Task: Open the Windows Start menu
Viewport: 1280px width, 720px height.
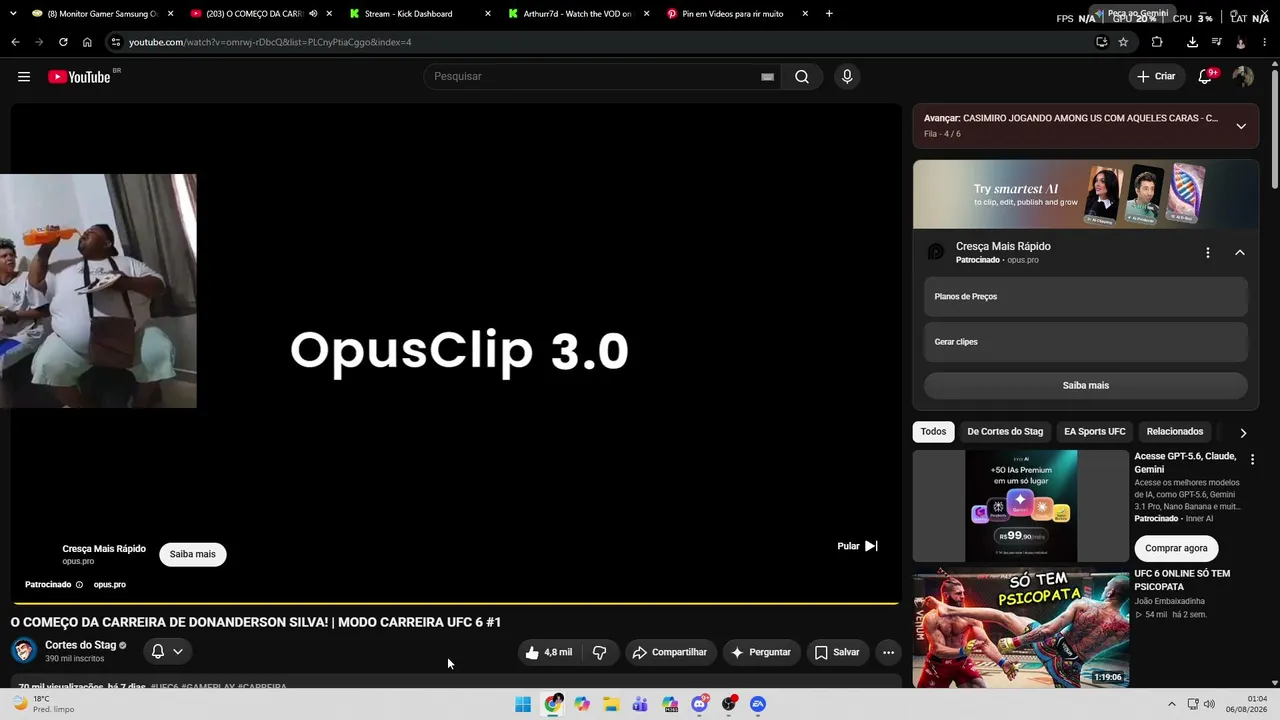Action: (523, 704)
